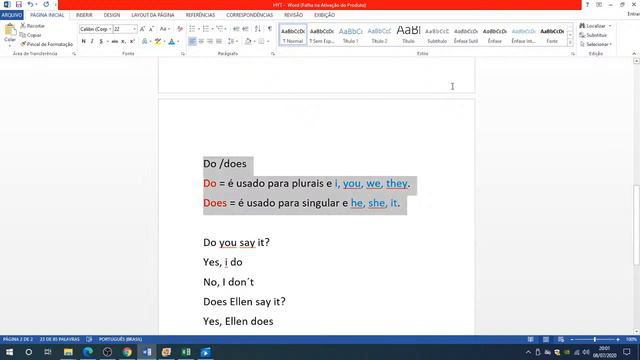Toggle justify alignment

[x=219, y=41]
